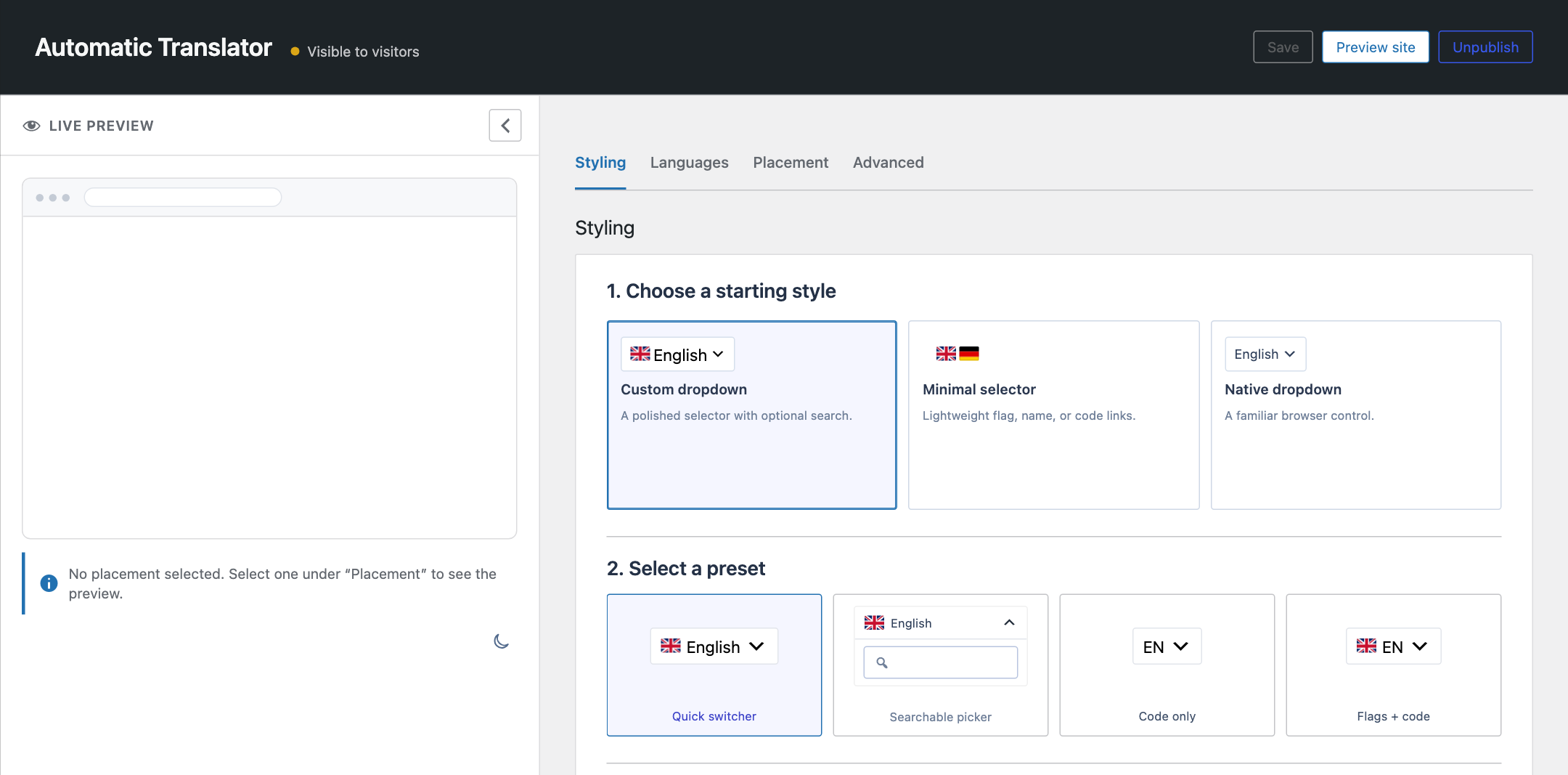Image resolution: width=1568 pixels, height=775 pixels.
Task: Choose the Flags + code preset
Action: coord(1394,665)
